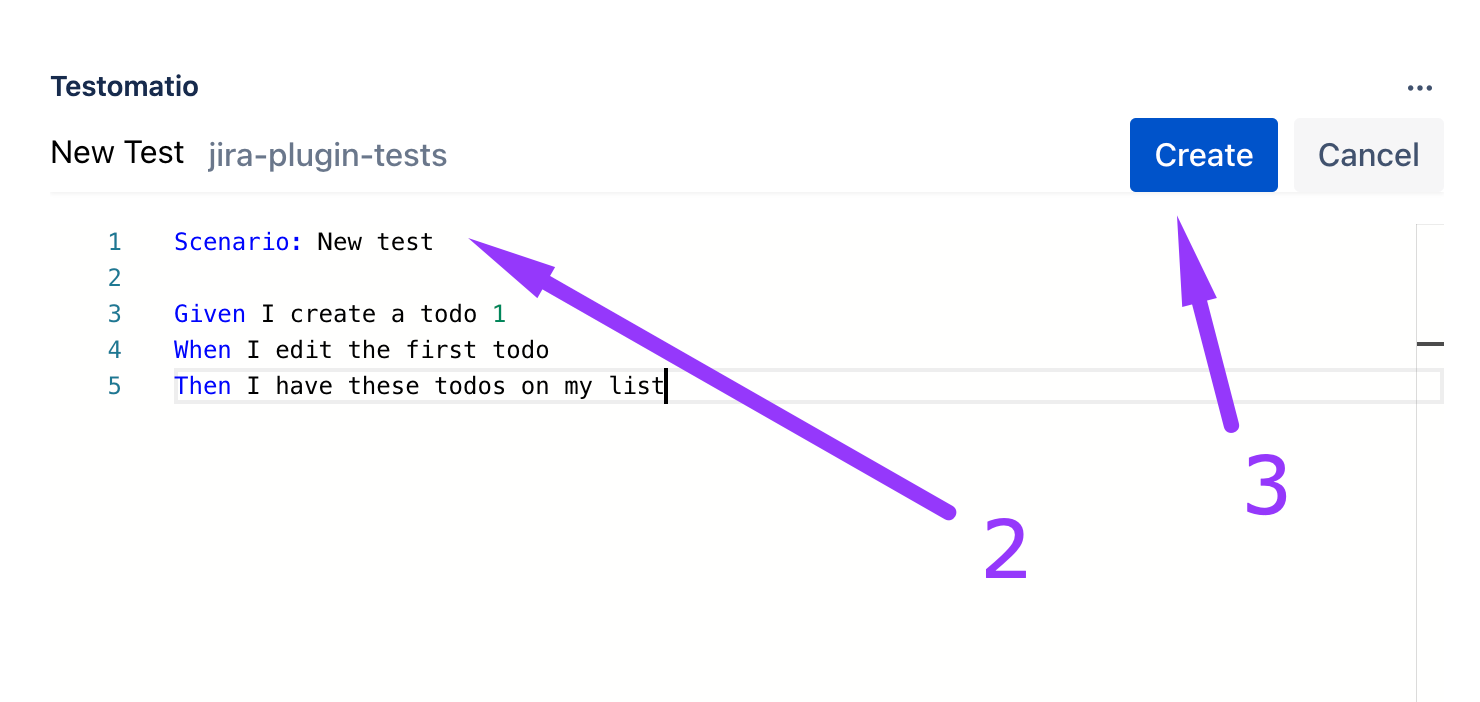Cancel the new test creation

click(1368, 155)
